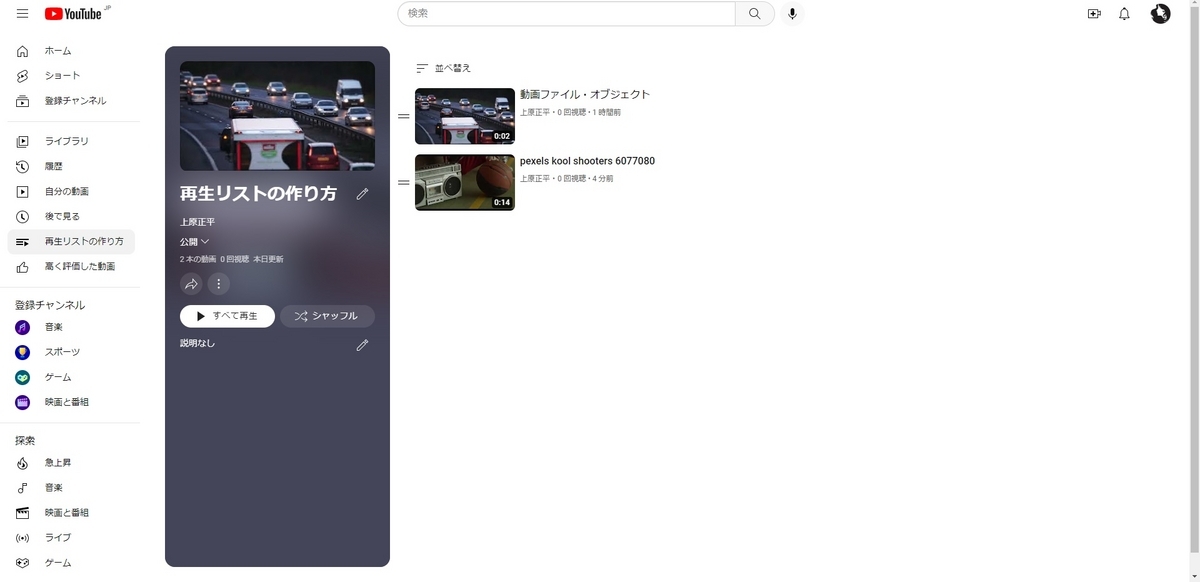
Task: Open your account profile avatar
Action: (1160, 14)
